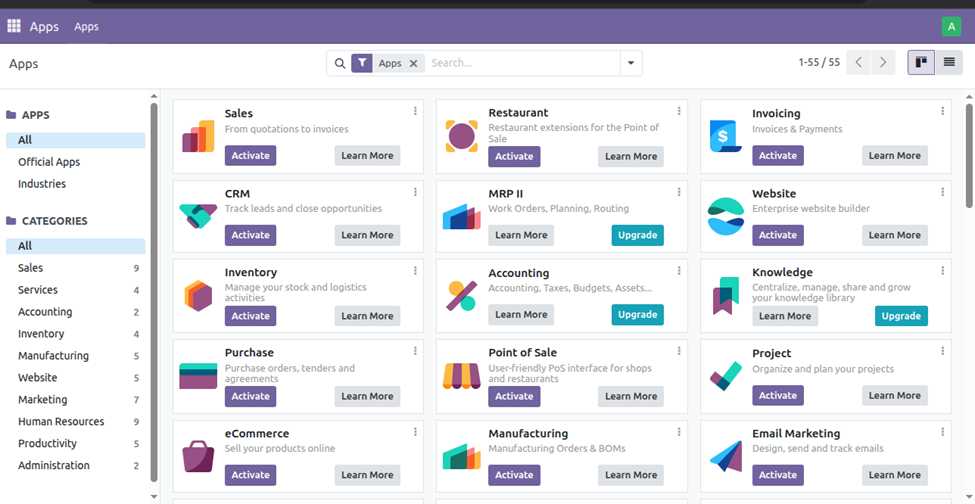Screen dimensions: 975x504
Task: Open the three-dot menu on Website card
Action: pos(943,191)
